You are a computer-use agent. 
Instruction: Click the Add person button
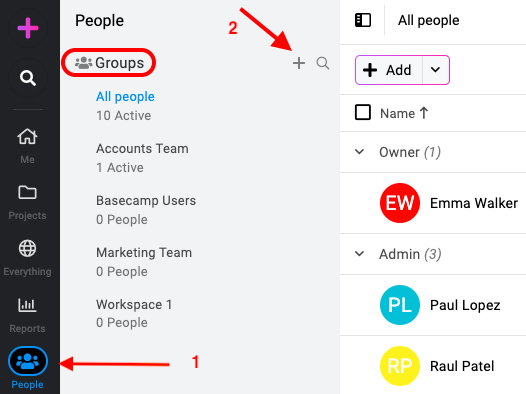[388, 70]
